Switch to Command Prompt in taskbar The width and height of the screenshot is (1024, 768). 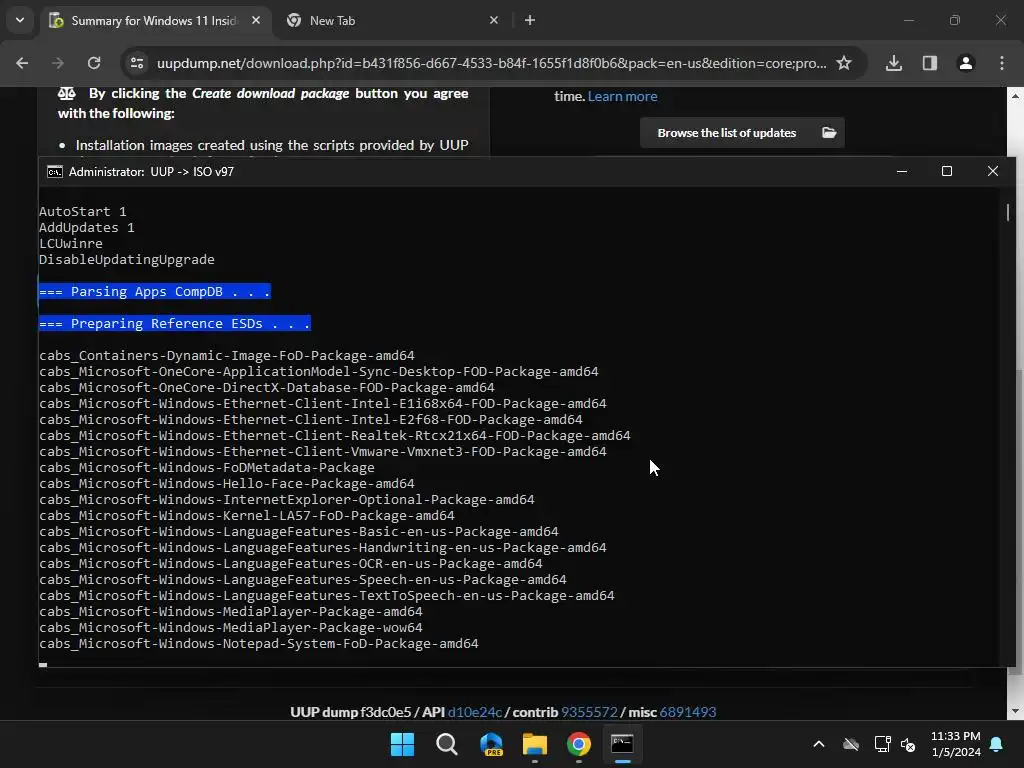[622, 744]
